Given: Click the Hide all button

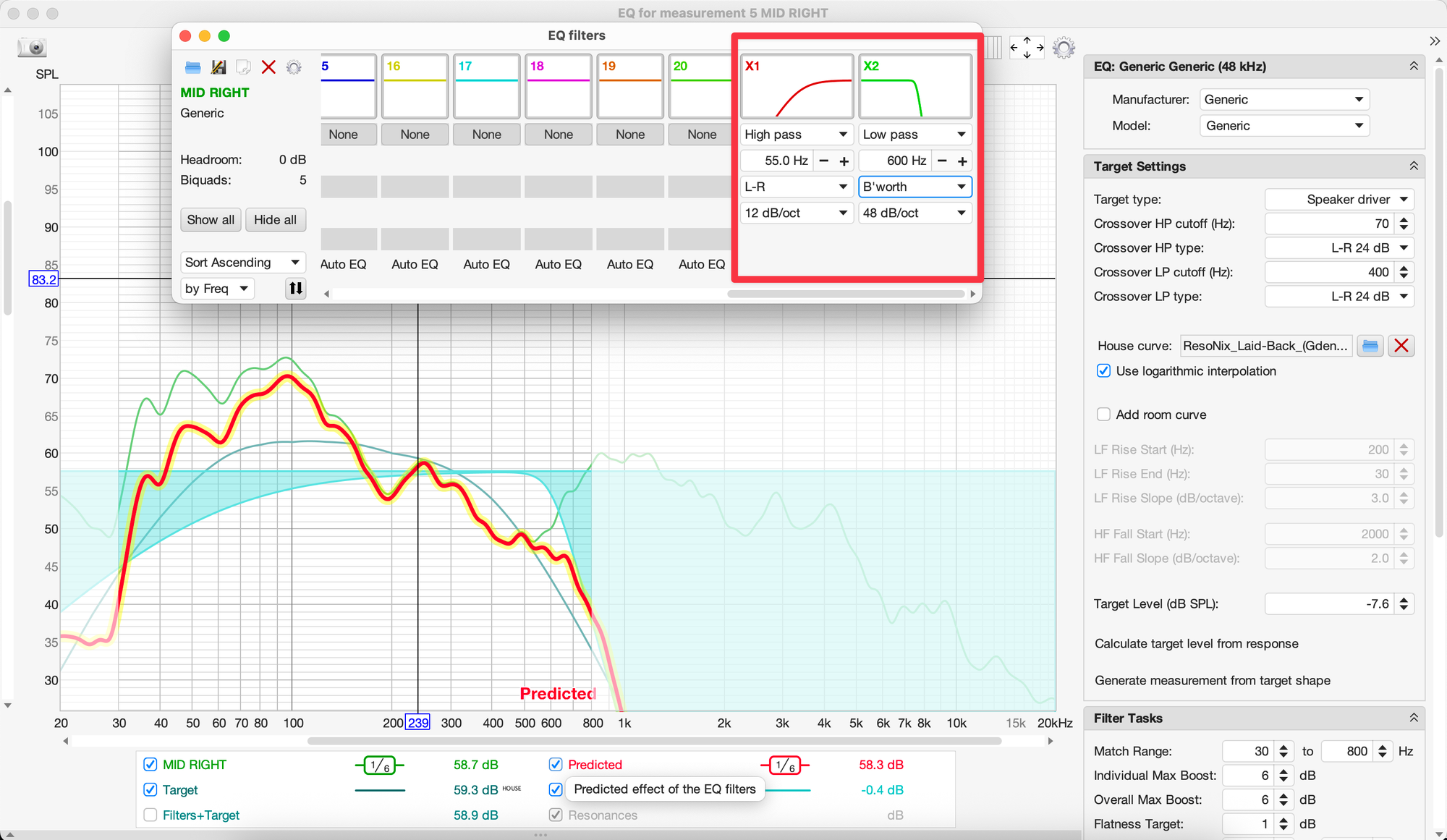Looking at the screenshot, I should [x=275, y=220].
